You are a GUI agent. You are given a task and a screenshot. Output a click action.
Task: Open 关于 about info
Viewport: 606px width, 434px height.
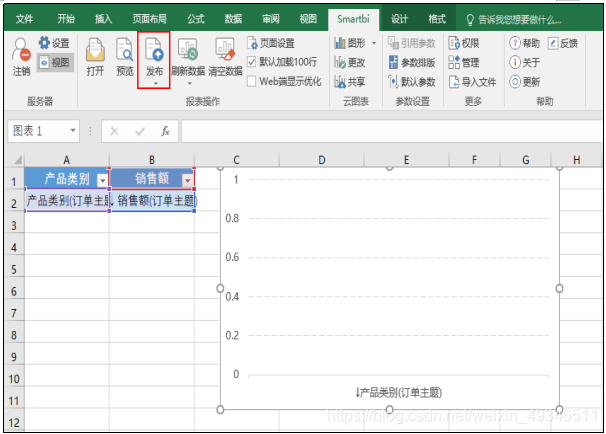[524, 62]
